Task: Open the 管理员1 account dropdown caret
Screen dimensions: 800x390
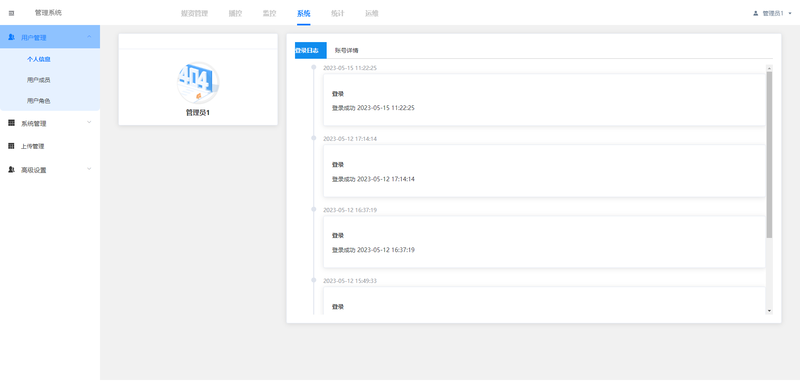Action: [790, 14]
